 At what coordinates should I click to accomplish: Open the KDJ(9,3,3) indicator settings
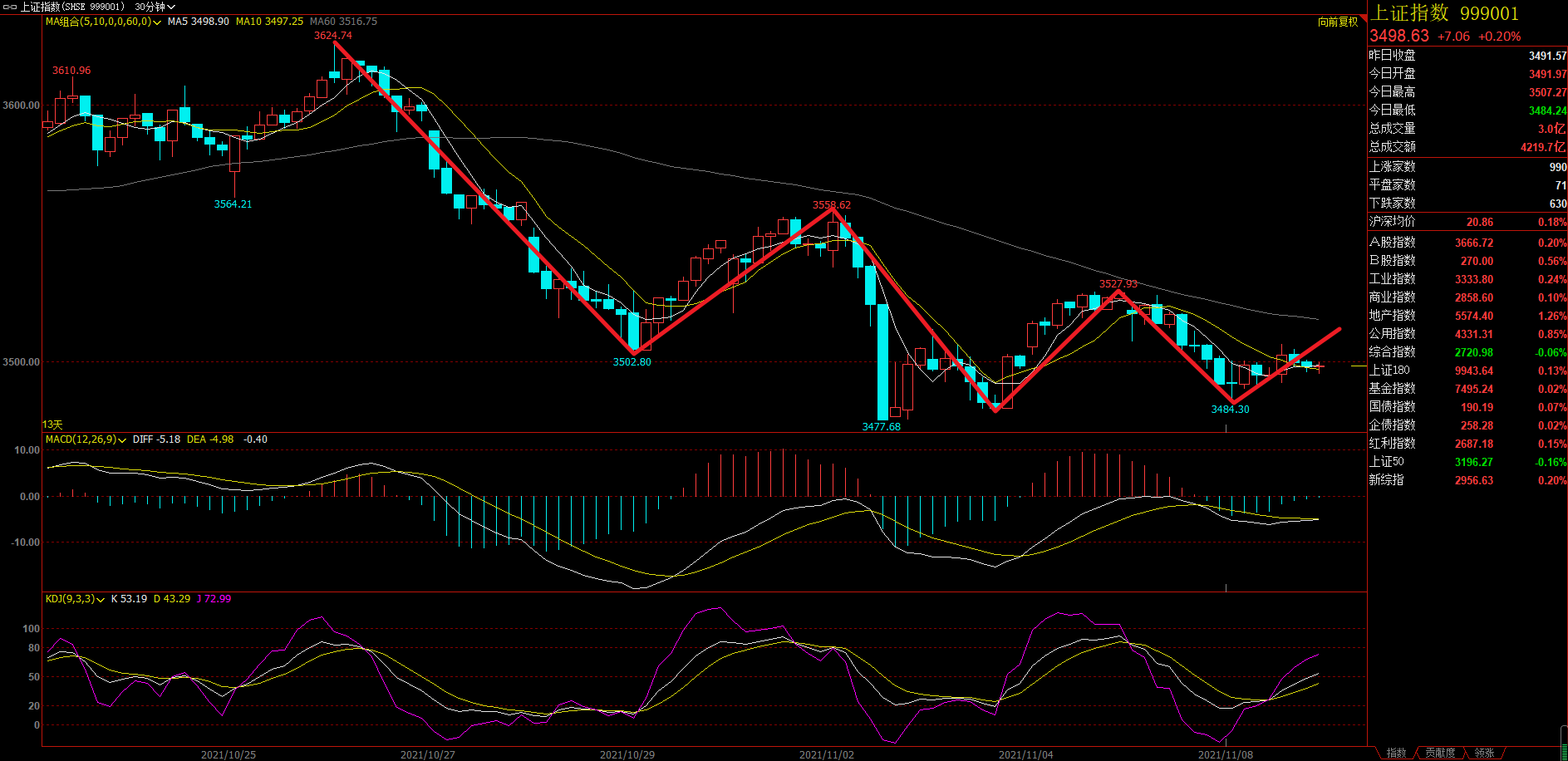[x=101, y=600]
